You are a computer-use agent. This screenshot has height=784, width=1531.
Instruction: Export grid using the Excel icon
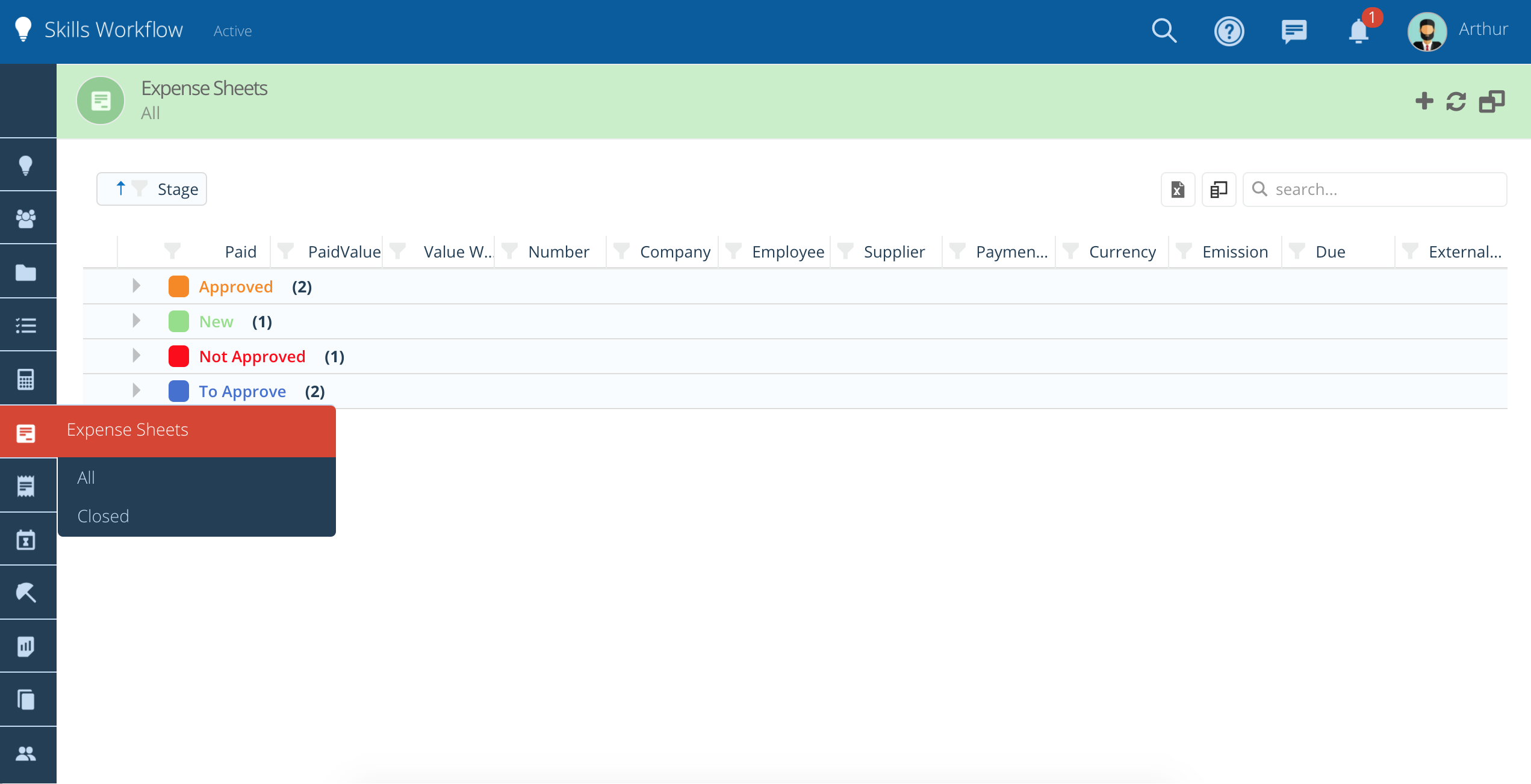tap(1178, 190)
